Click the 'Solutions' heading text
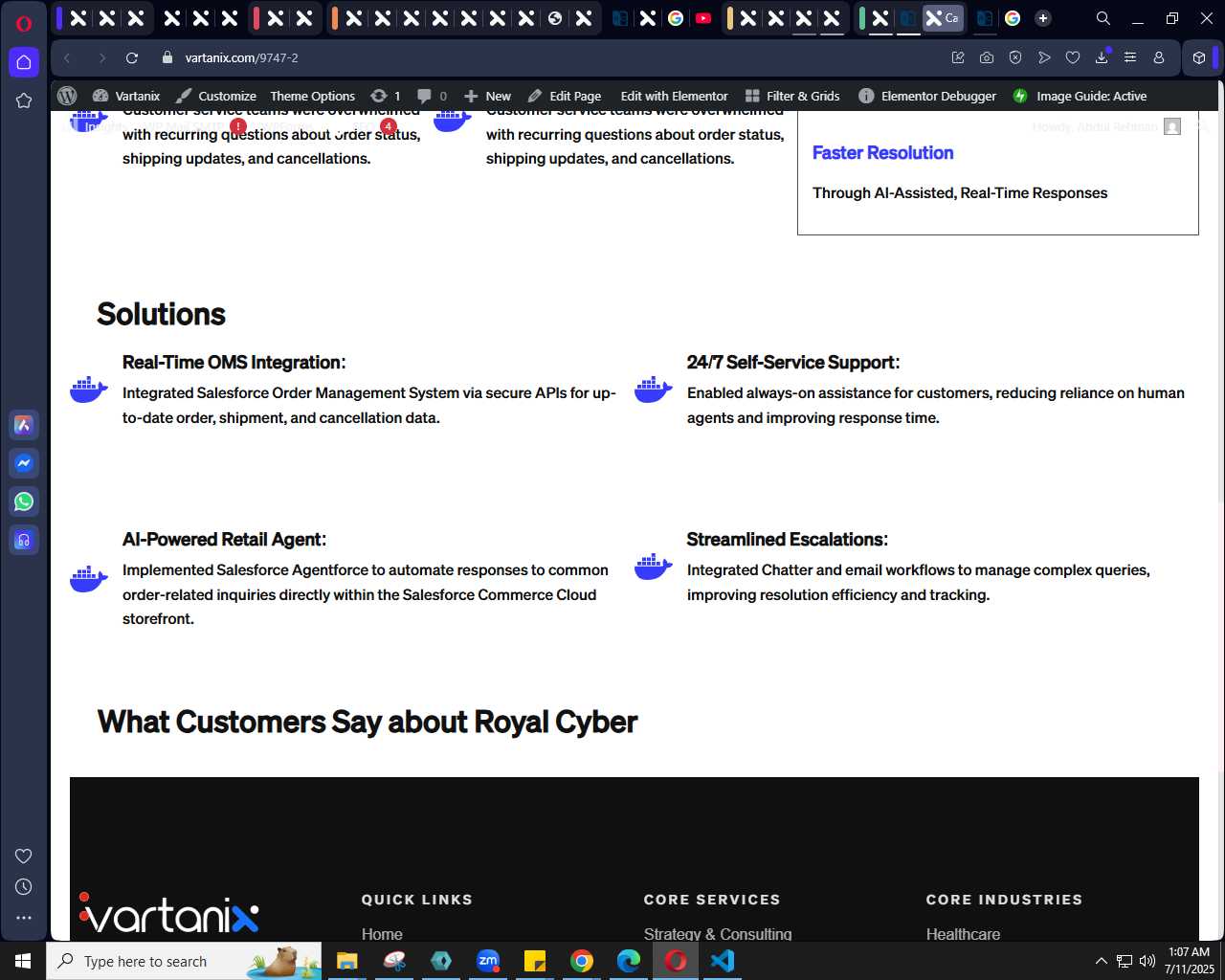The width and height of the screenshot is (1225, 980). (x=161, y=314)
